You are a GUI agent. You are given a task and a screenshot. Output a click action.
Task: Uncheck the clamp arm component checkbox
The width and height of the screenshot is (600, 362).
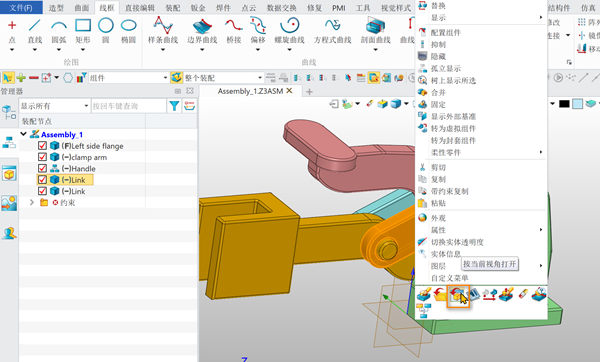pyautogui.click(x=42, y=157)
